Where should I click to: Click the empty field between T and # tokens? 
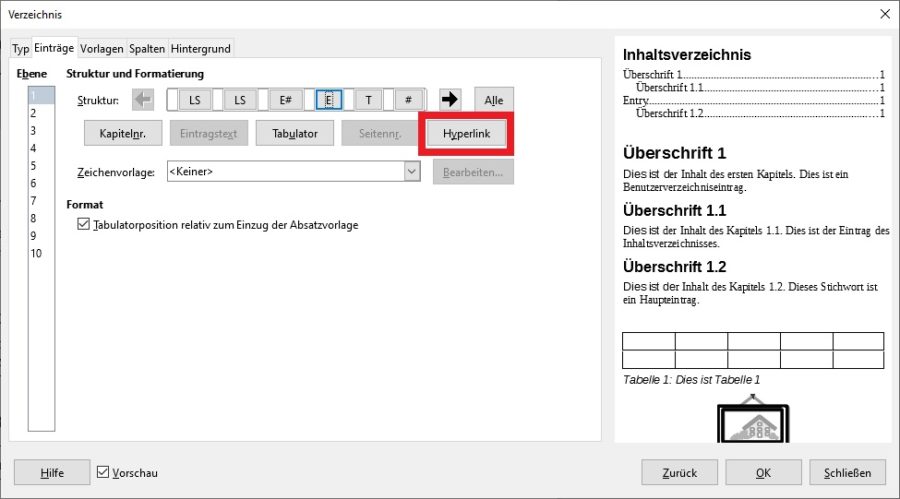click(389, 100)
